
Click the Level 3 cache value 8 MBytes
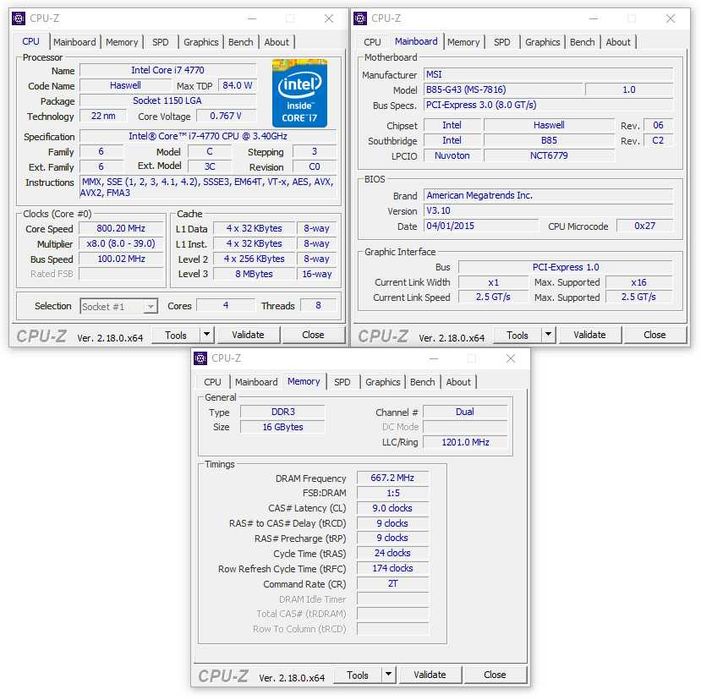pyautogui.click(x=254, y=274)
